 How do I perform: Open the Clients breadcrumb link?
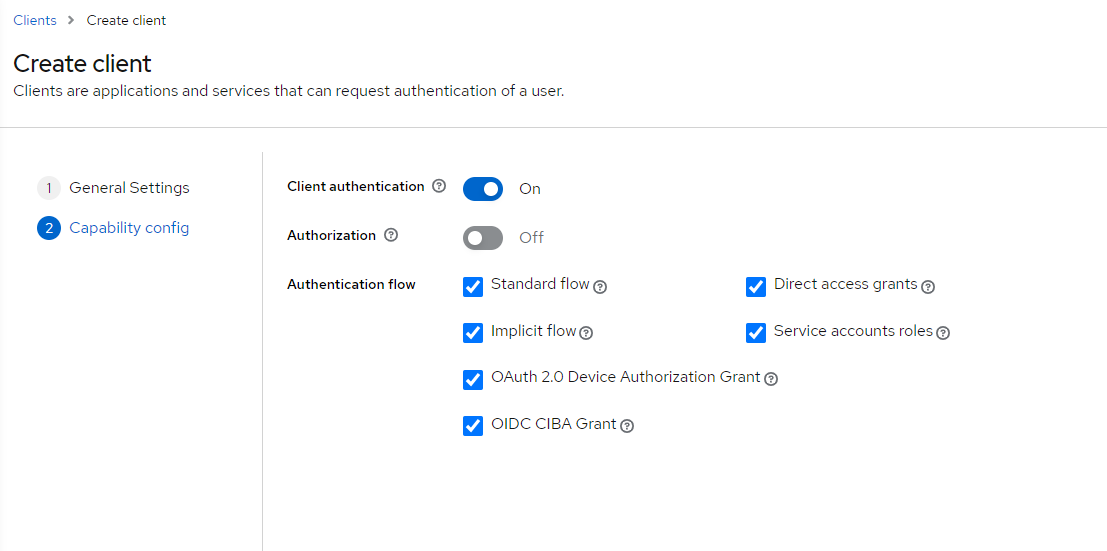pos(35,20)
